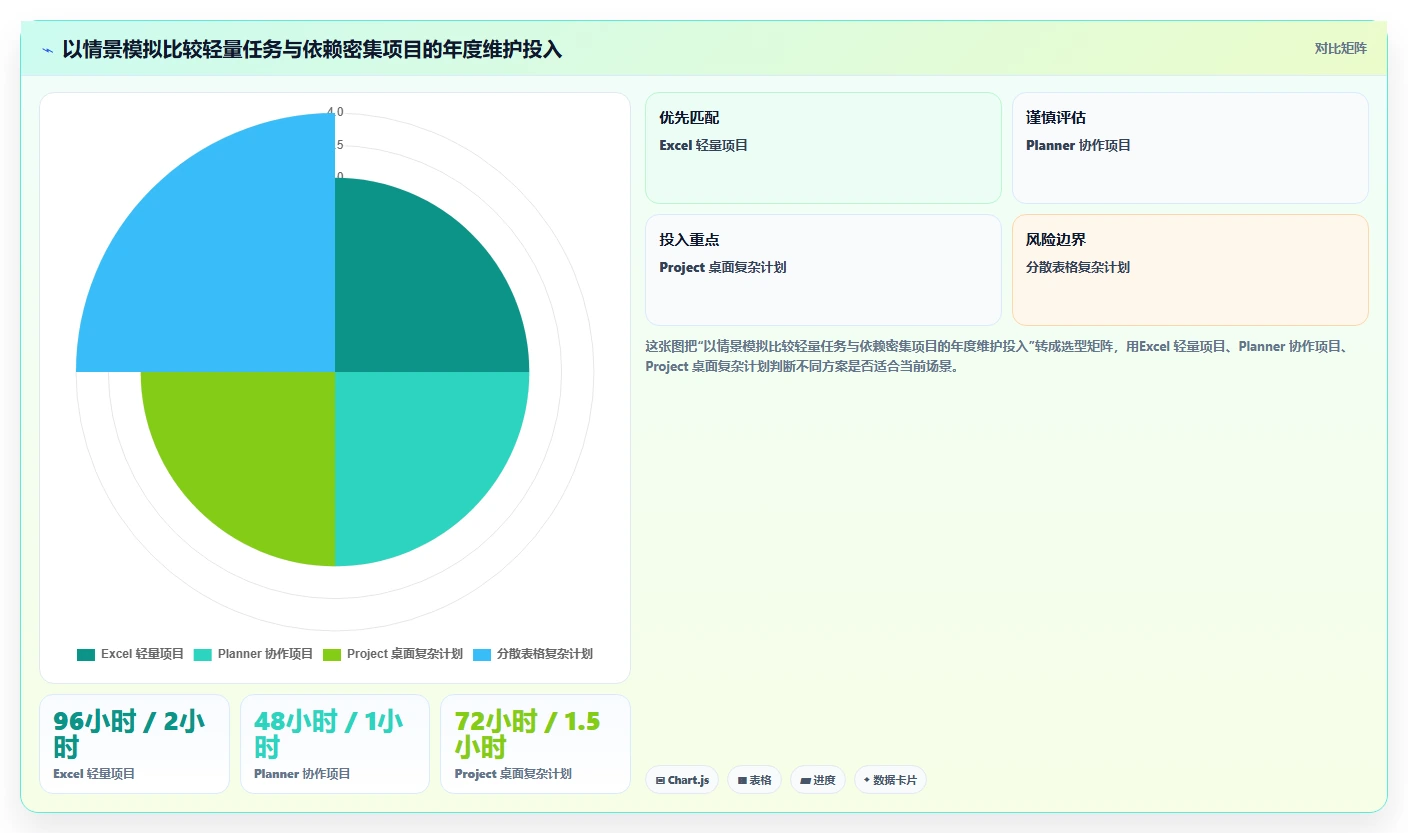
Task: Click the Excel 轻量项目 legend label
Action: (x=142, y=654)
